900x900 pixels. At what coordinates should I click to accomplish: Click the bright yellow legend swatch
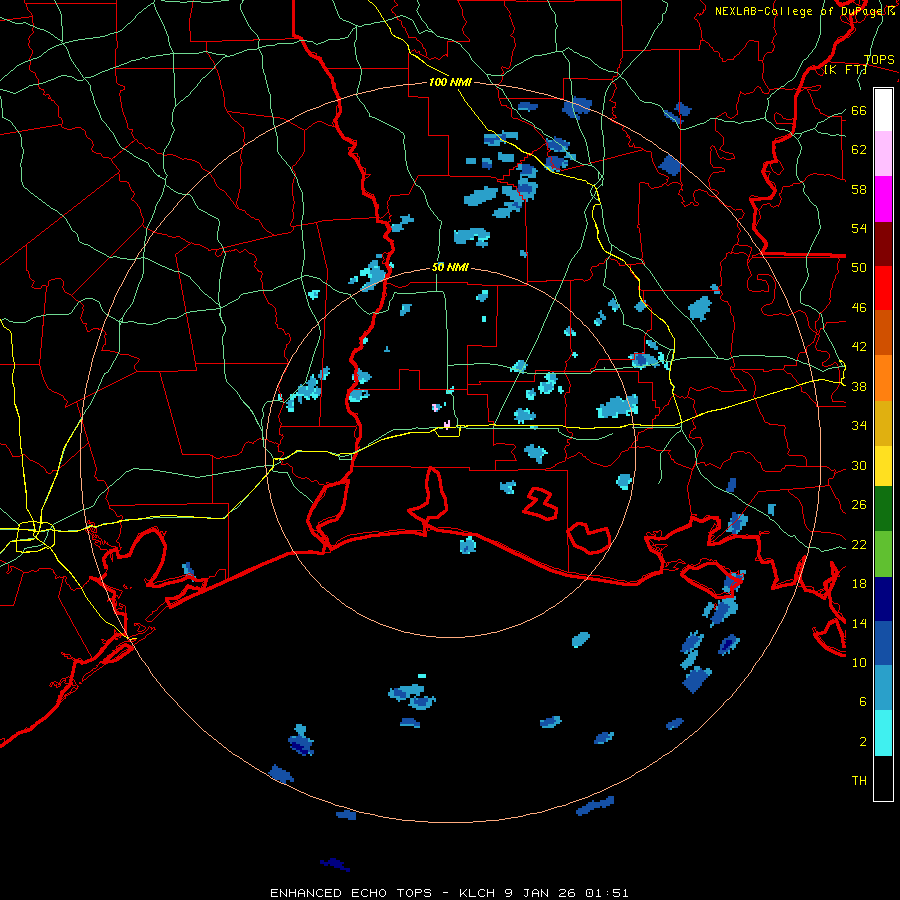(x=883, y=466)
